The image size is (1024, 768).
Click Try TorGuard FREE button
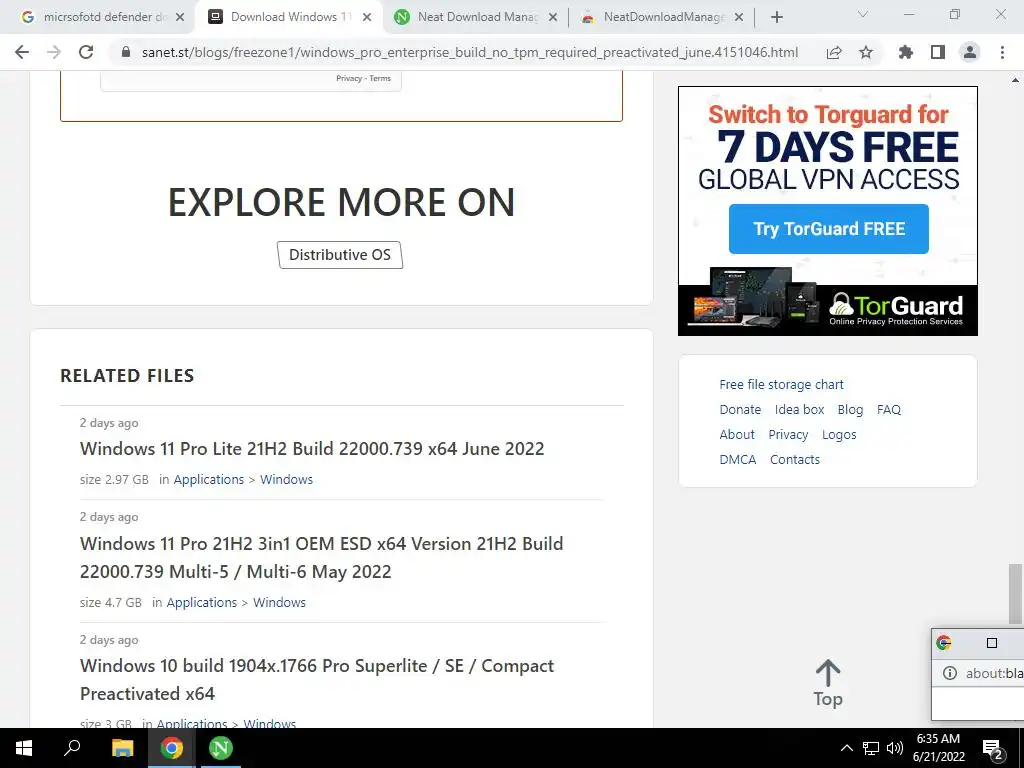click(829, 229)
